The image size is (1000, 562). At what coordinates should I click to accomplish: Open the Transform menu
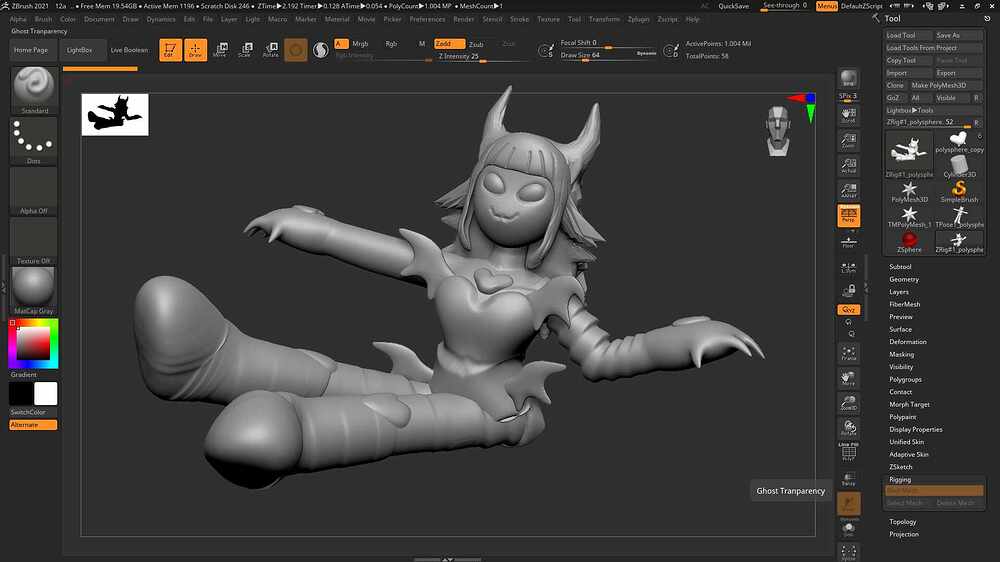coord(604,19)
